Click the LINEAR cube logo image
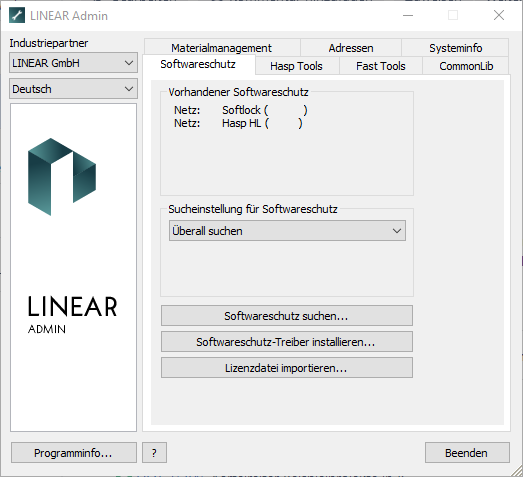This screenshot has height=477, width=523. [62, 177]
